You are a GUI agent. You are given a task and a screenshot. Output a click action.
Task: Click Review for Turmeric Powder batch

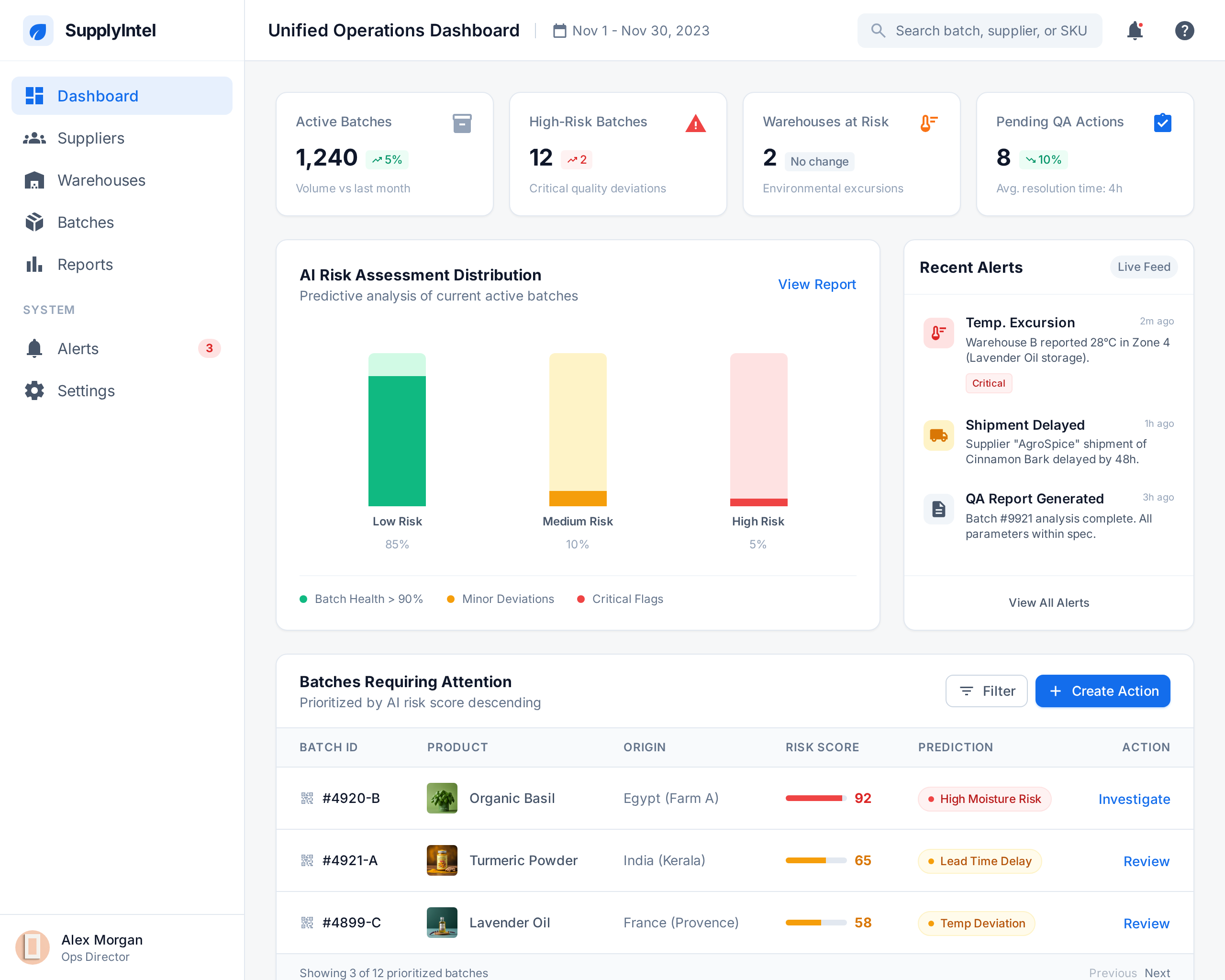[x=1146, y=861]
